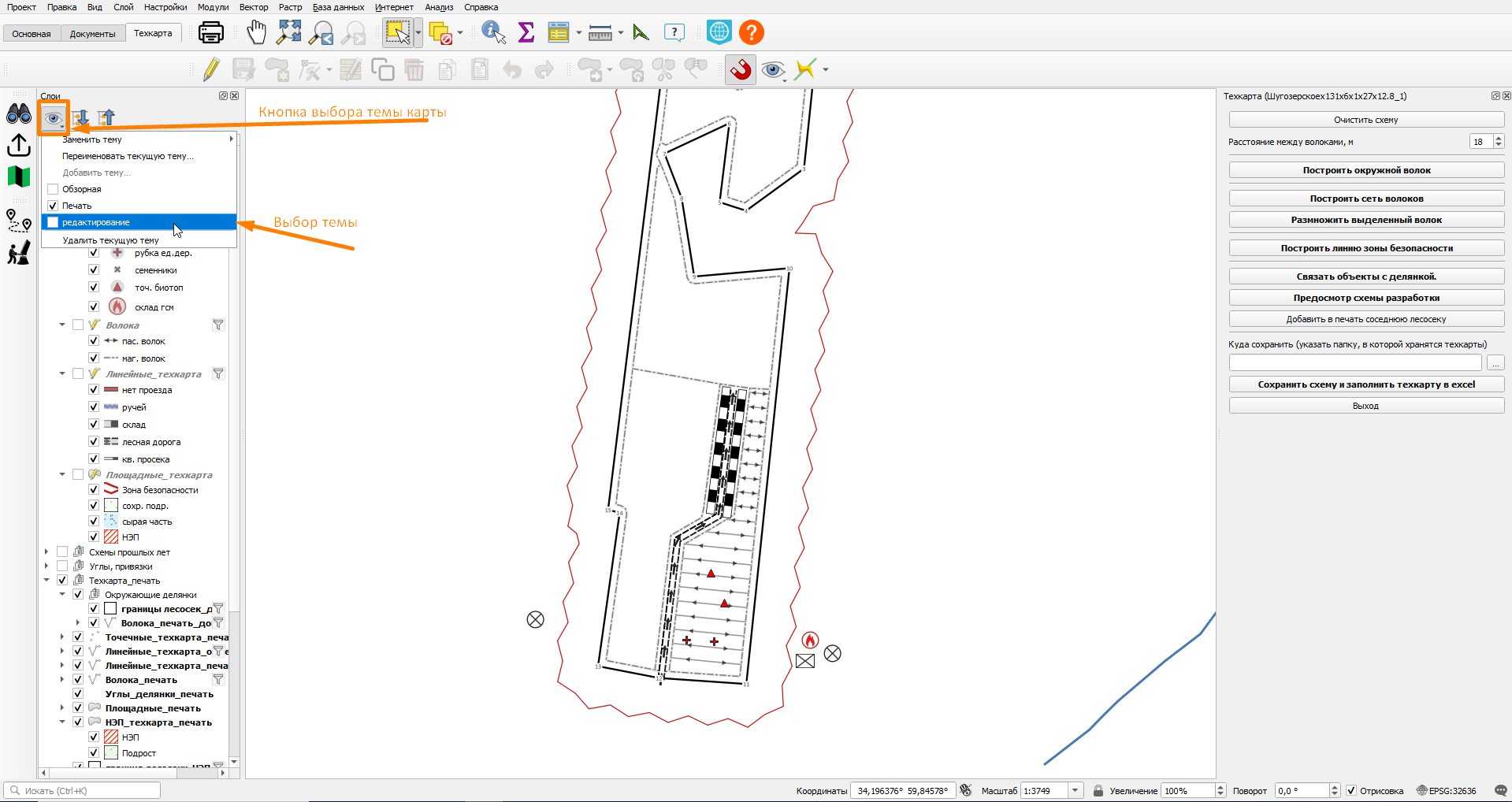This screenshot has width=1512, height=802.
Task: Check the Обзорная theme checkbox
Action: (x=53, y=189)
